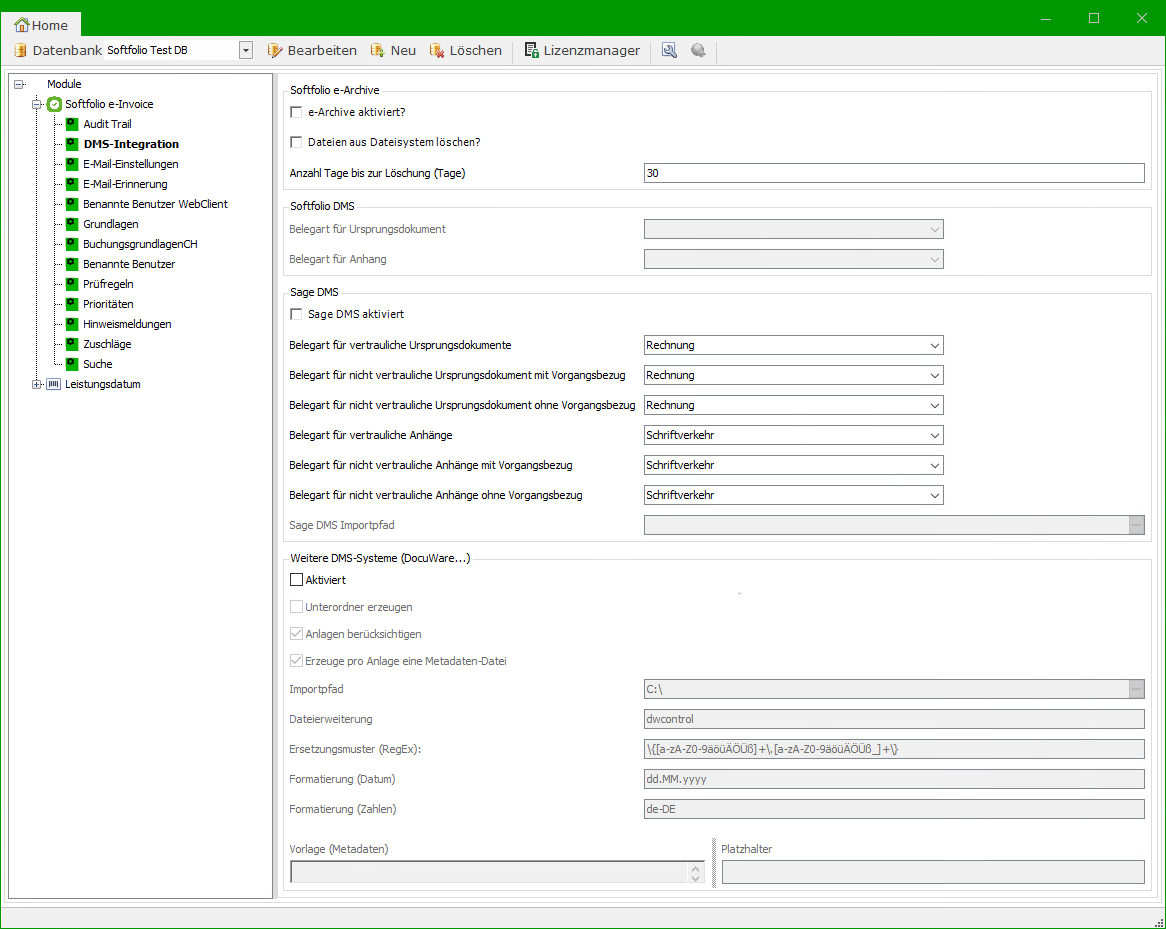The image size is (1166, 929).
Task: Tick Dateien aus Dateisystem löschen checkbox
Action: tap(296, 142)
